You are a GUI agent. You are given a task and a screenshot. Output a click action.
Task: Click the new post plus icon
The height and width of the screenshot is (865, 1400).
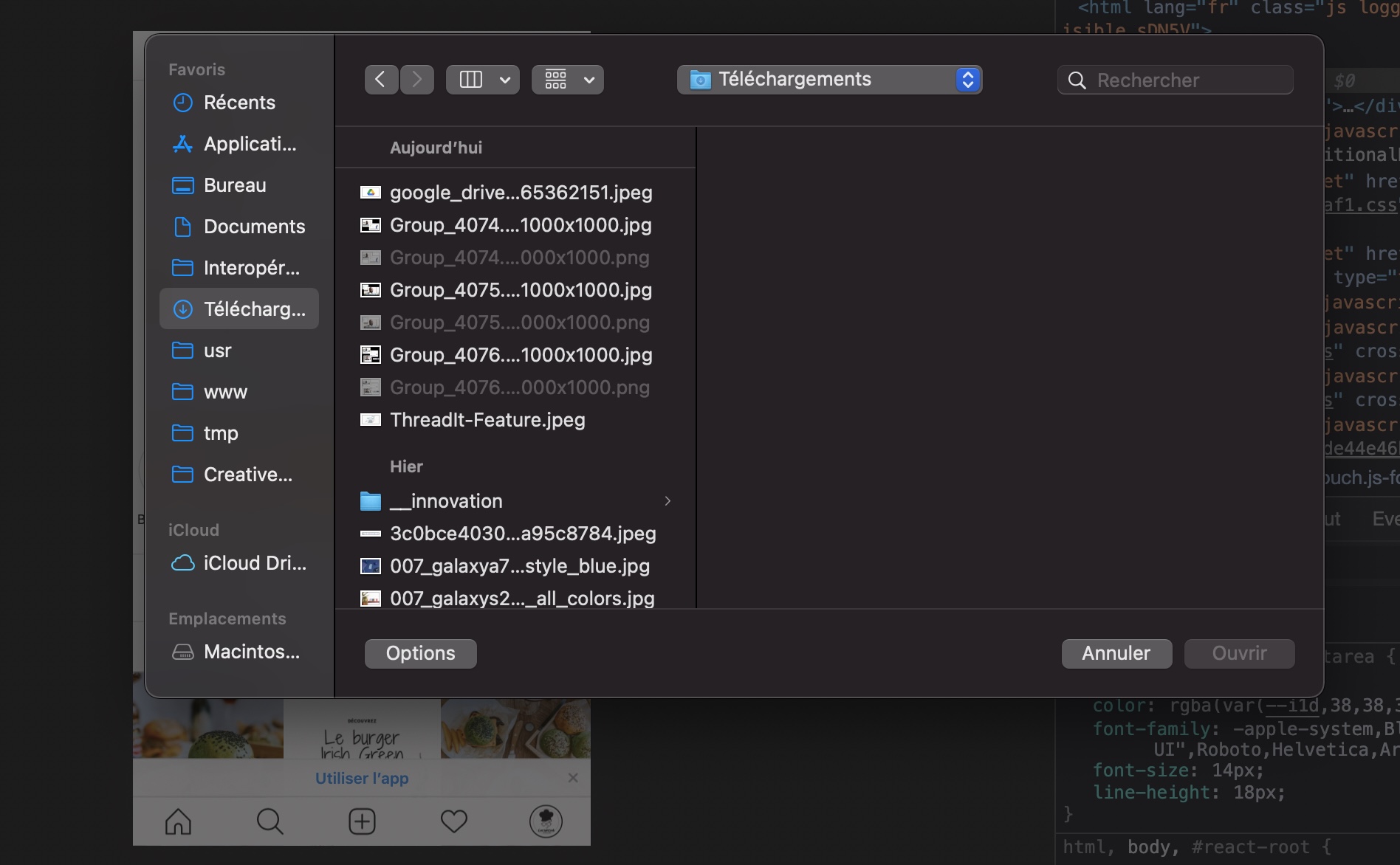[x=362, y=821]
